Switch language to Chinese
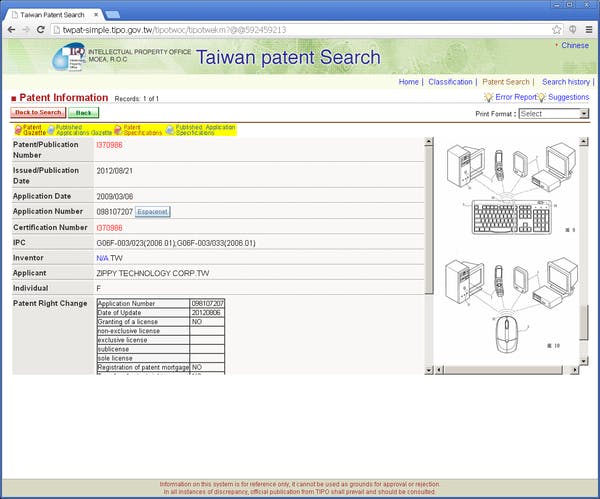Screen dimensions: 600x499 pyautogui.click(x=575, y=45)
